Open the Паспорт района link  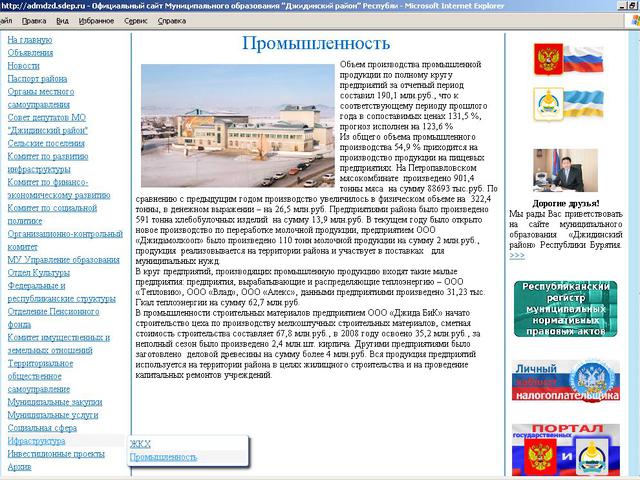click(x=37, y=79)
